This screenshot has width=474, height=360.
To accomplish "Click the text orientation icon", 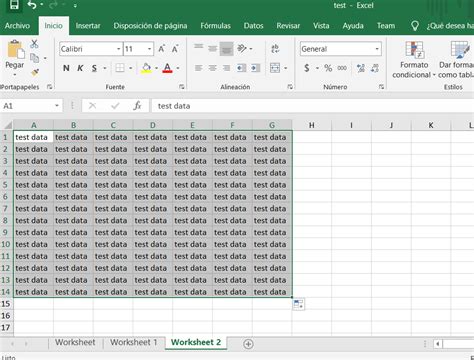I will click(x=242, y=49).
